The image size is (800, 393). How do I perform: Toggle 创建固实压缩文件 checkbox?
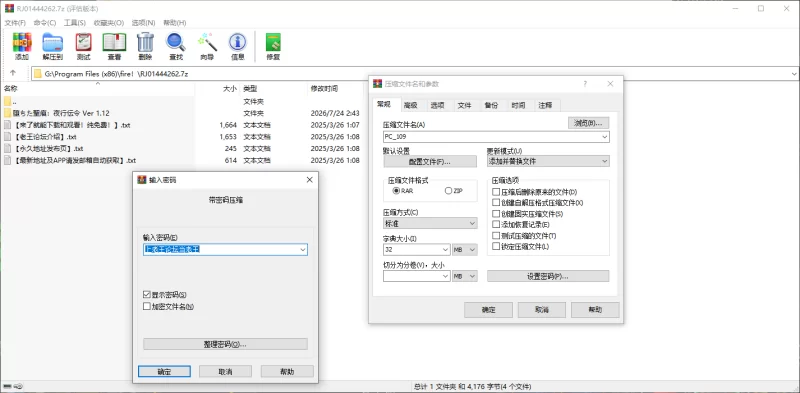tap(496, 214)
